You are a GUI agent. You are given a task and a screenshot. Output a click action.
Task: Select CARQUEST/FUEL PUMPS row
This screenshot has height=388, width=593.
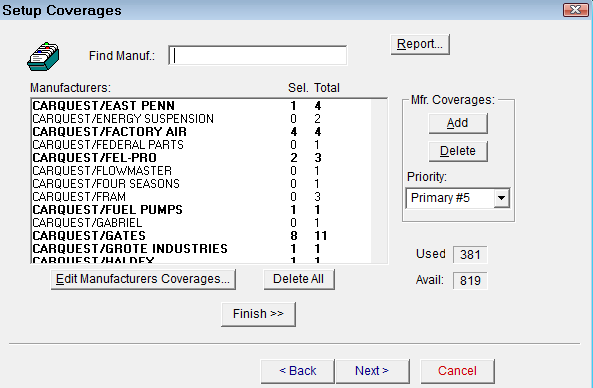(x=201, y=210)
